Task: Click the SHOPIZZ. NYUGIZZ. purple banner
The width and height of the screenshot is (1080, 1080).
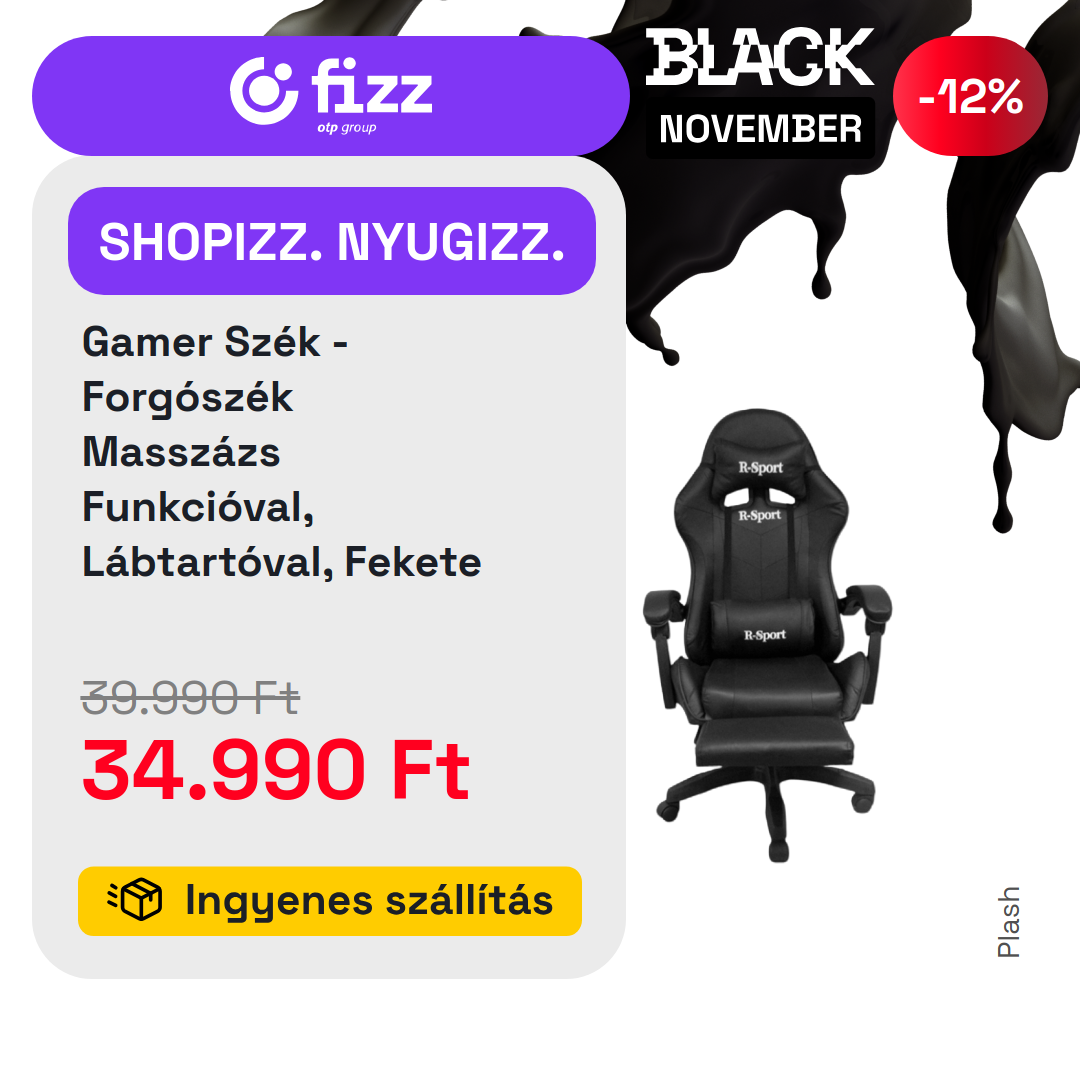Action: pos(332,241)
